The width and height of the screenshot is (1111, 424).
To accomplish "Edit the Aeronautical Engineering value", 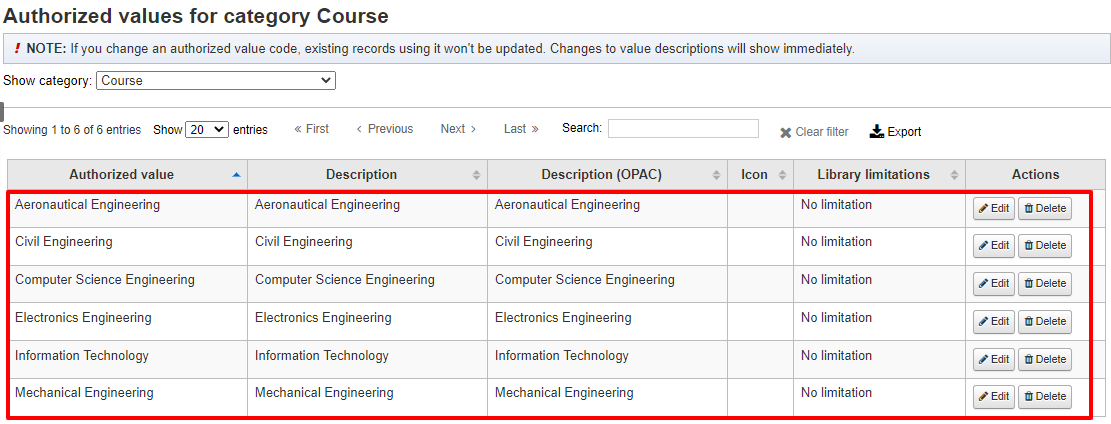I will coord(993,208).
